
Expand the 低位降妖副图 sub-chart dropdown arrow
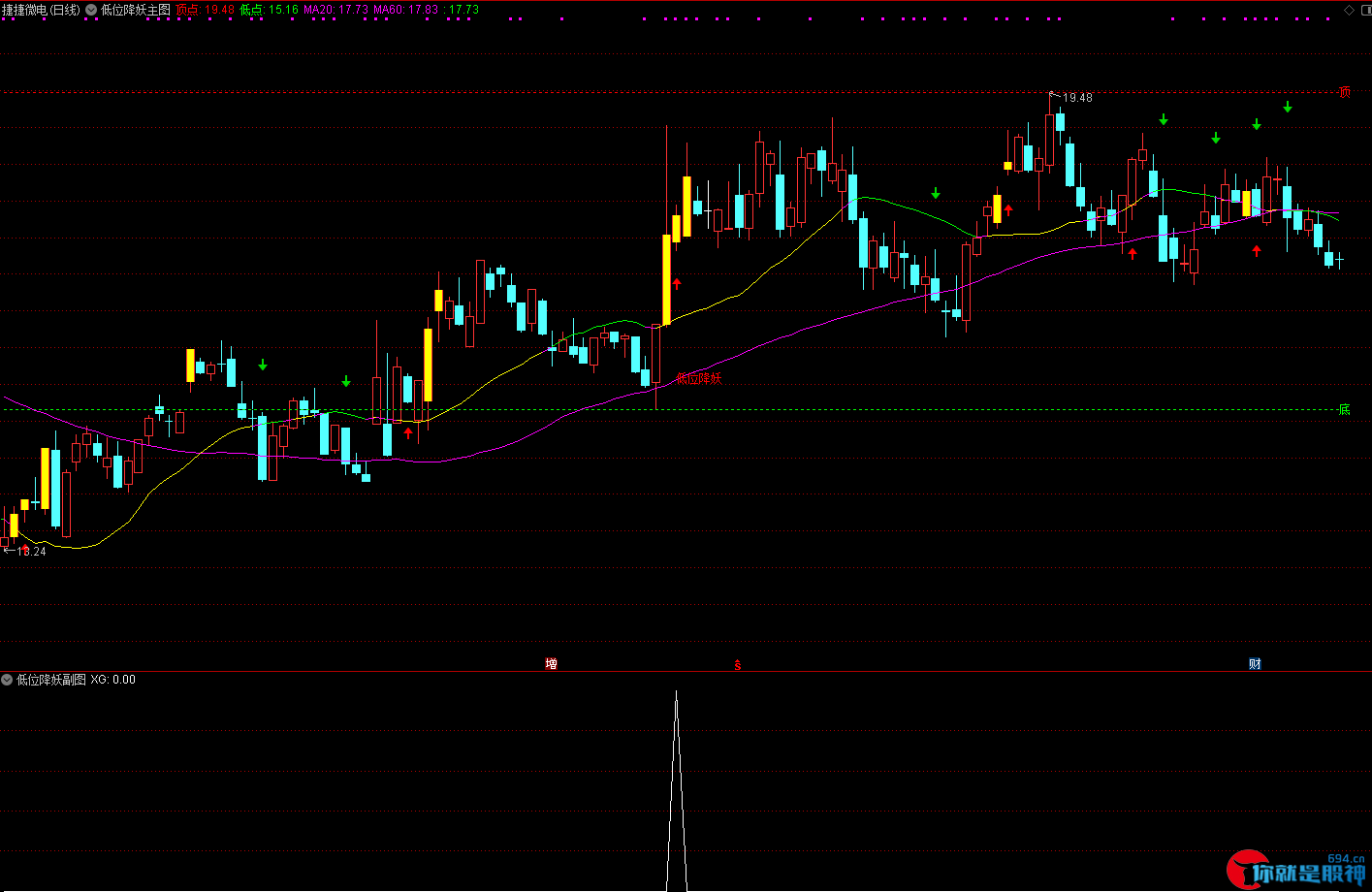(x=8, y=680)
